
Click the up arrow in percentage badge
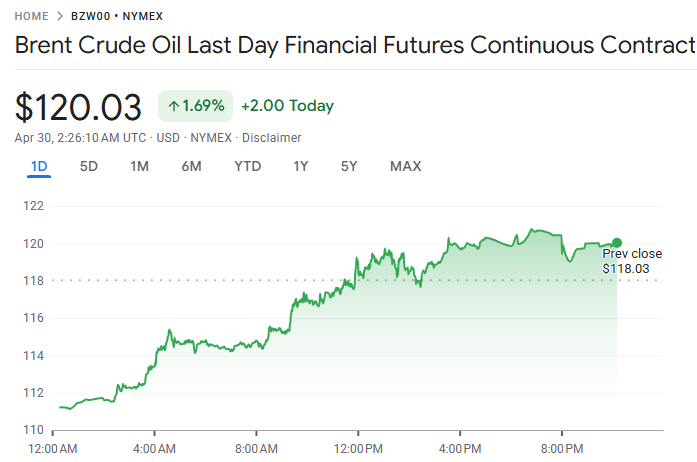pyautogui.click(x=174, y=105)
